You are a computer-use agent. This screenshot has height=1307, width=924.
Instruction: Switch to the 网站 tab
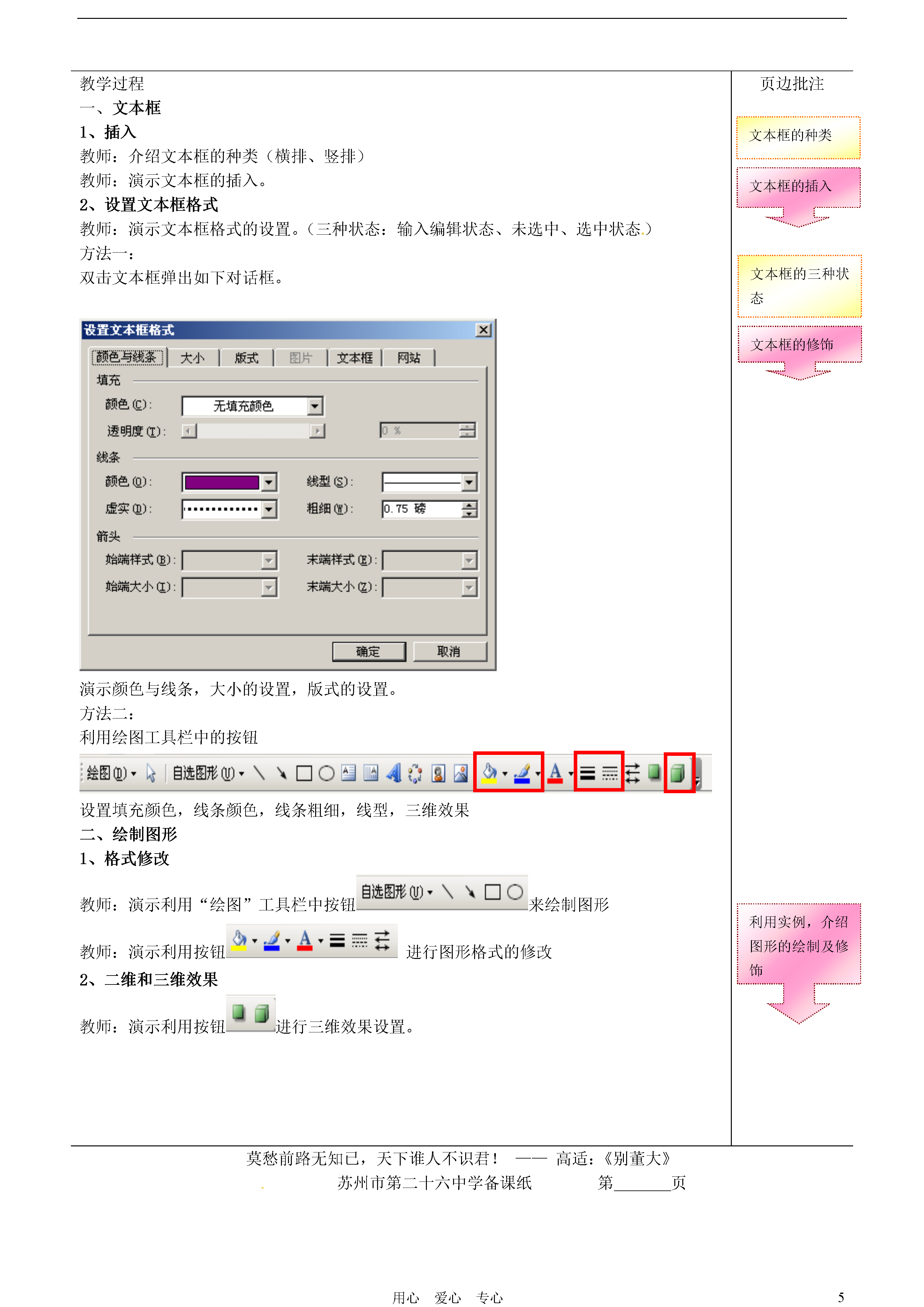409,358
